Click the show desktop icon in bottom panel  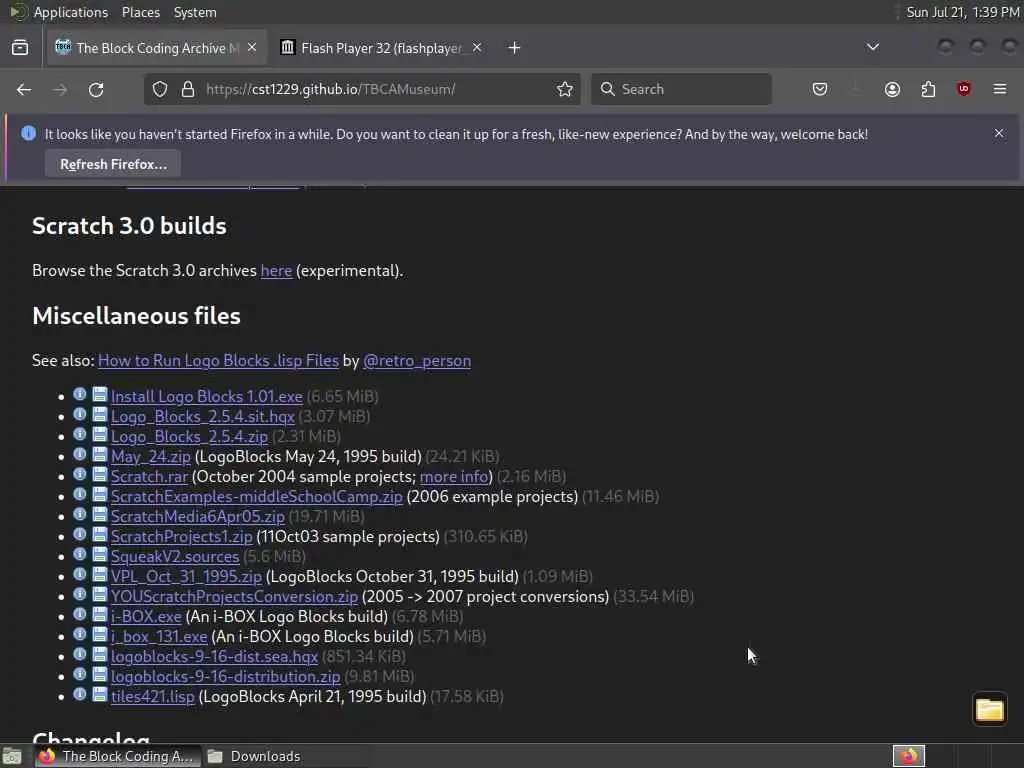(12, 756)
